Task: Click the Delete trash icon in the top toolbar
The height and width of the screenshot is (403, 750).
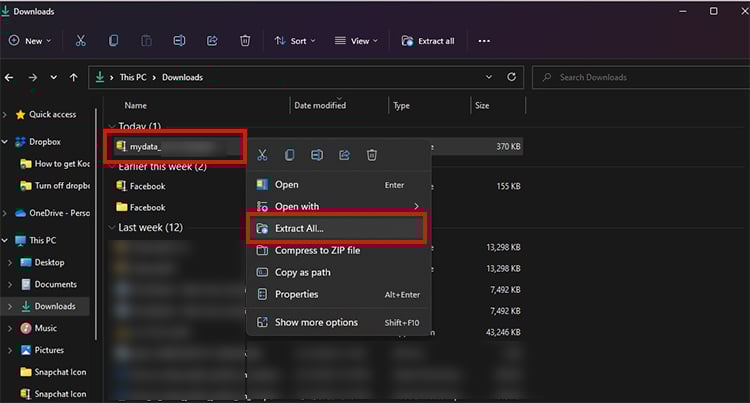Action: click(x=245, y=41)
